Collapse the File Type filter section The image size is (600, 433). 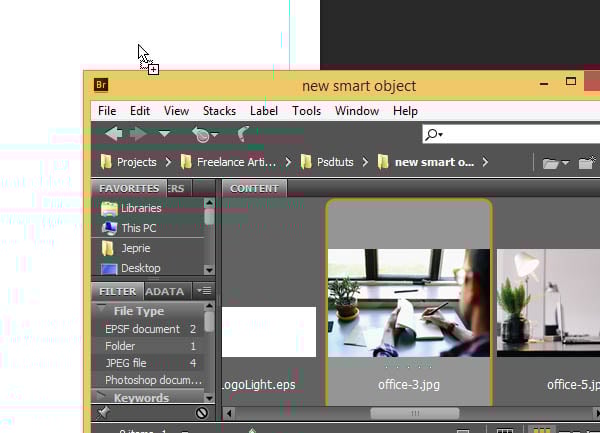pos(102,309)
